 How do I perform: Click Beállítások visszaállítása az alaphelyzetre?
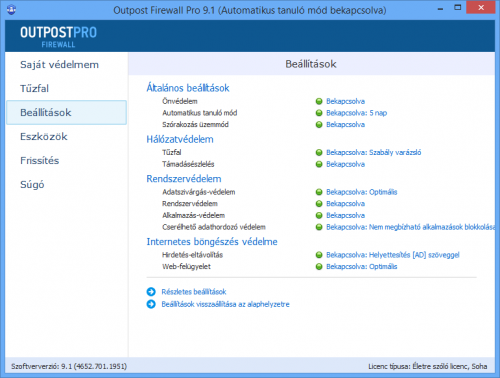225,304
